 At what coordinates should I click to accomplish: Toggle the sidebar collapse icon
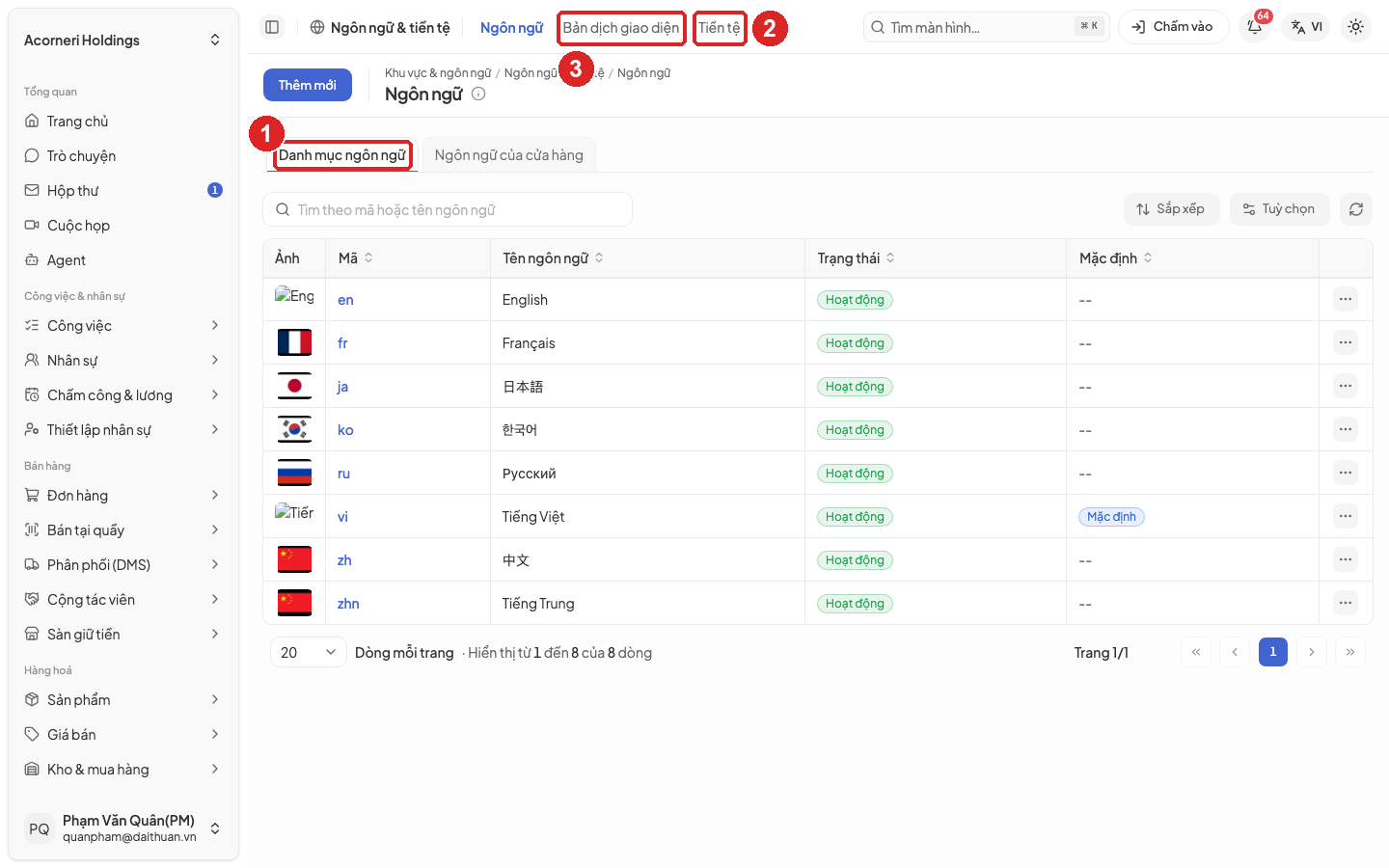click(272, 27)
